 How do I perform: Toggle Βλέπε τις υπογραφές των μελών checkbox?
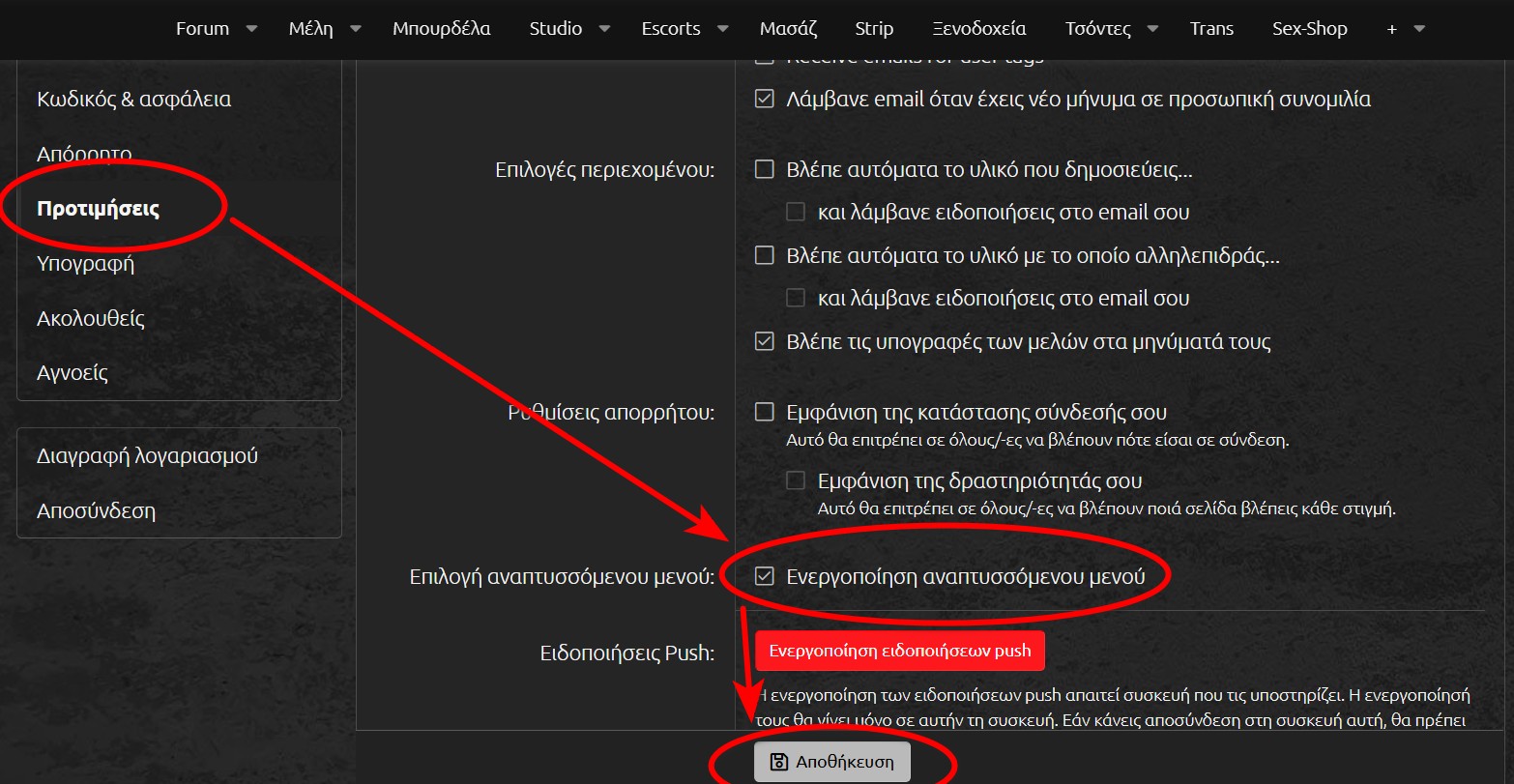[x=765, y=341]
